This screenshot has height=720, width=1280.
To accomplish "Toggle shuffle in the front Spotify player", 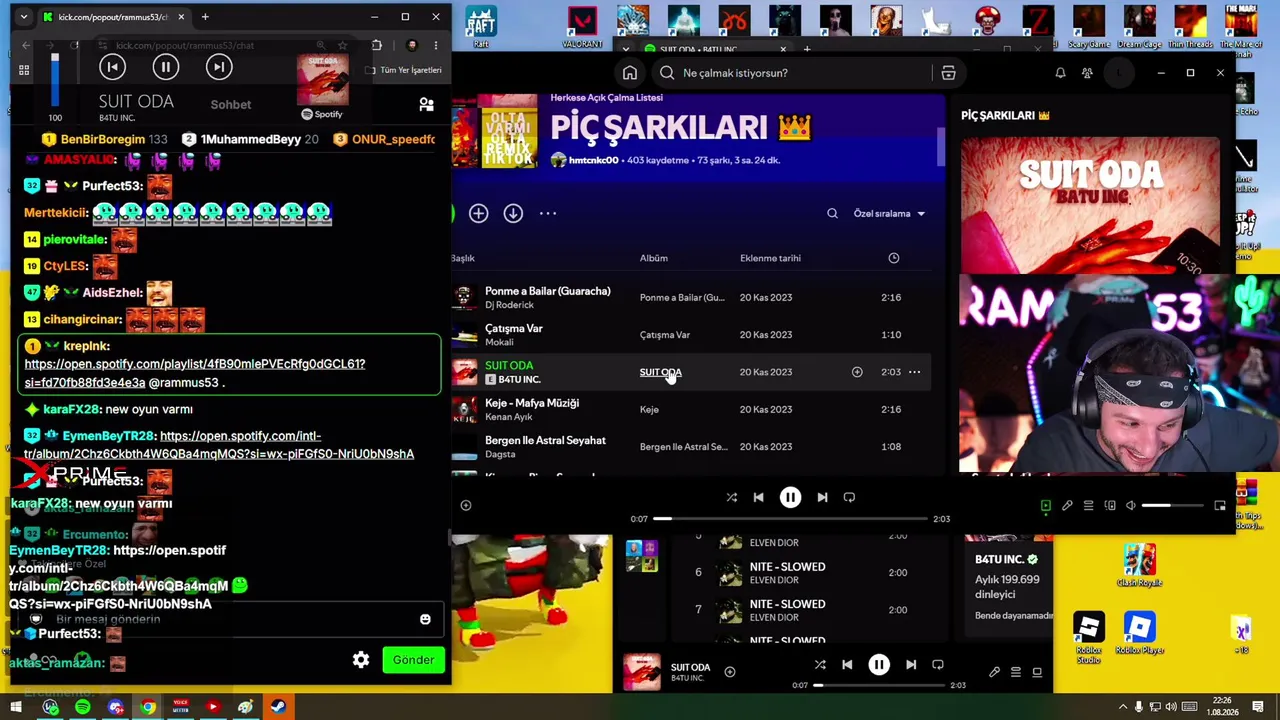I will click(x=731, y=497).
